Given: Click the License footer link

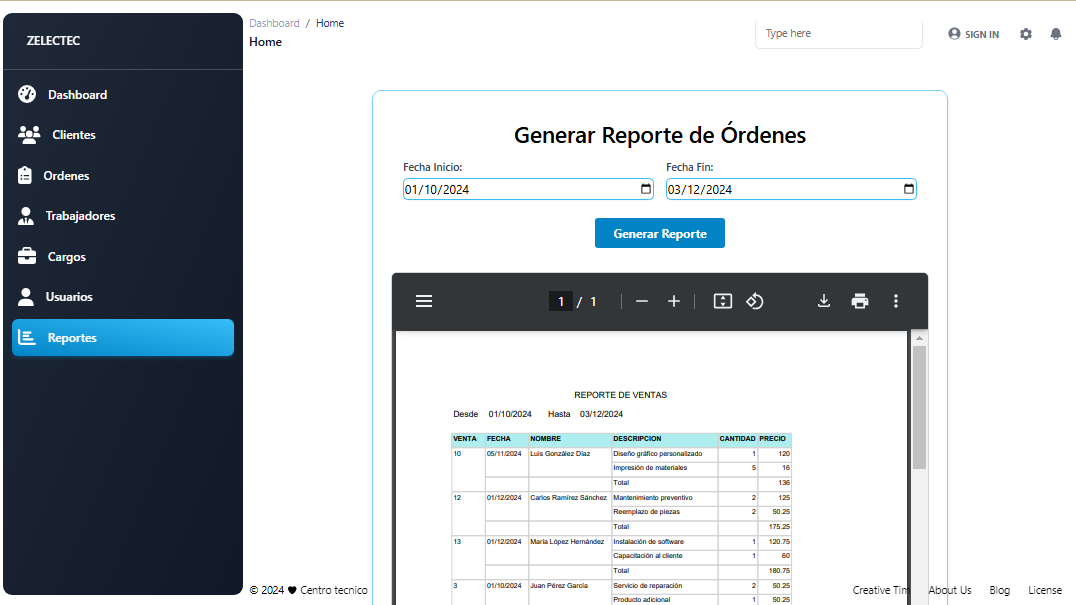Looking at the screenshot, I should pyautogui.click(x=1044, y=590).
